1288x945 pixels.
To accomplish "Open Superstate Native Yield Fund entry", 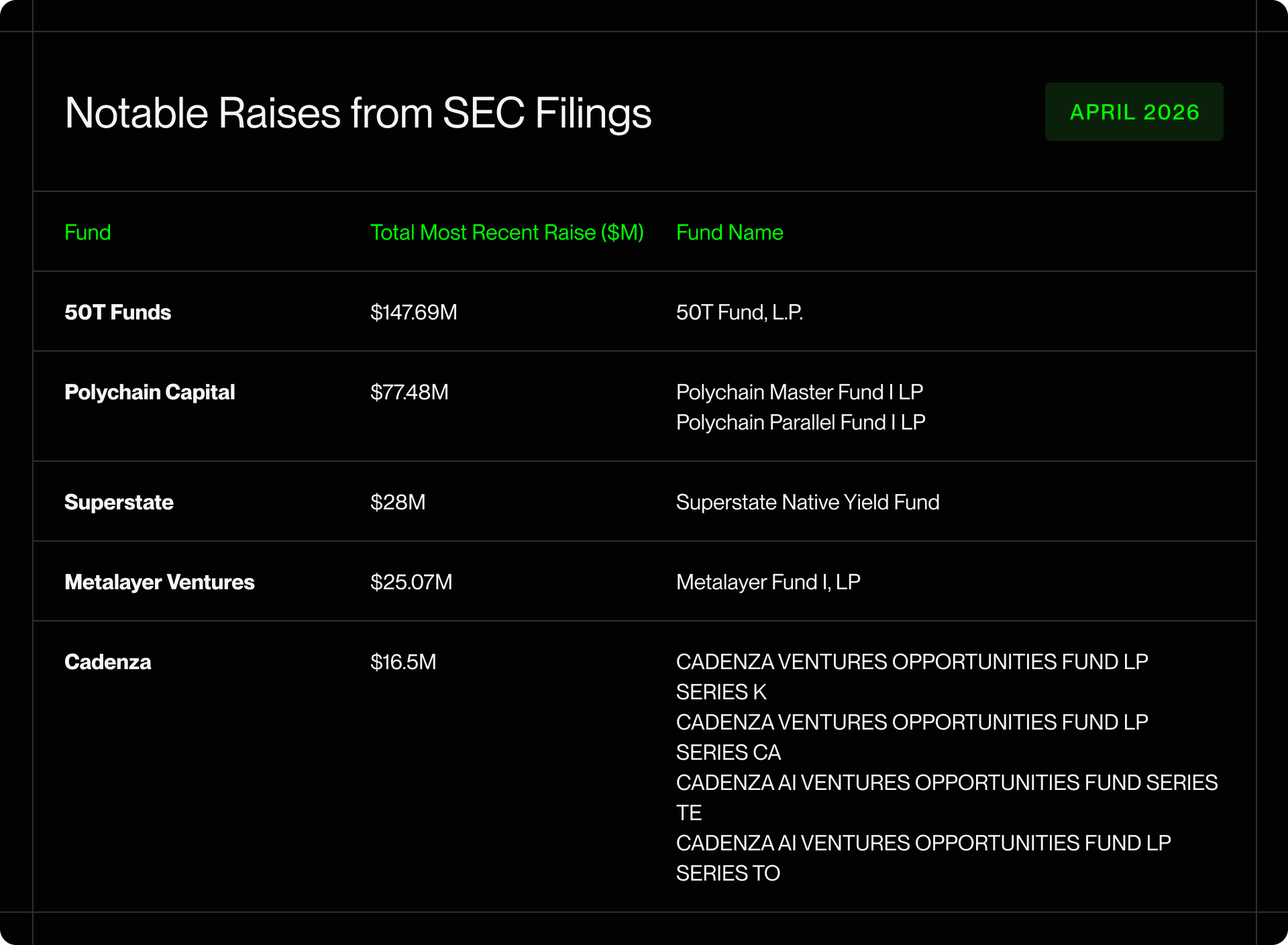I will click(808, 502).
